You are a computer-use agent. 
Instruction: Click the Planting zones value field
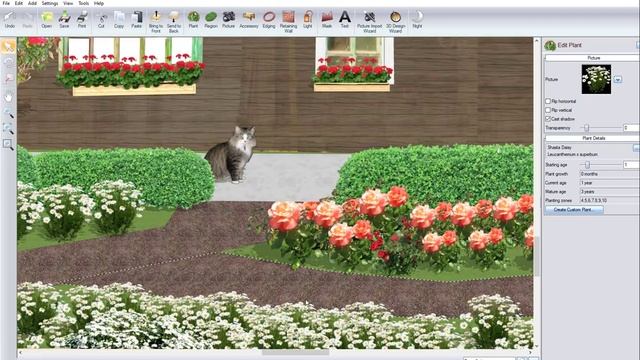(609, 200)
